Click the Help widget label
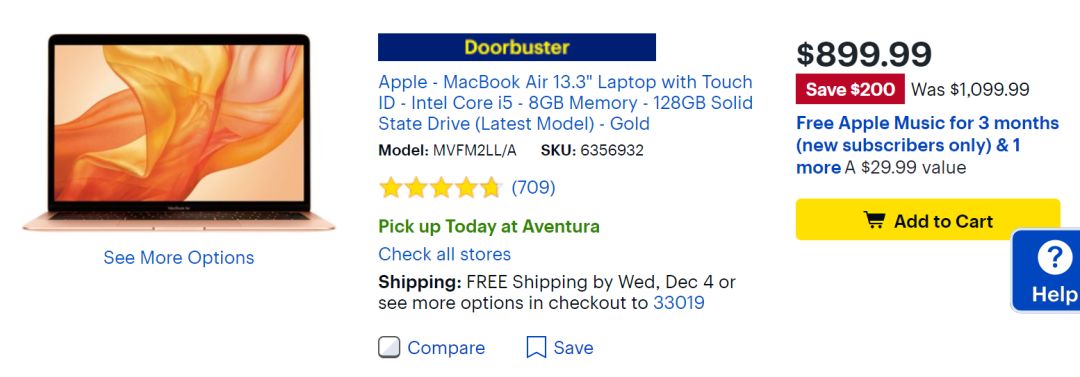Viewport: 1080px width, 377px height. pyautogui.click(x=1054, y=295)
